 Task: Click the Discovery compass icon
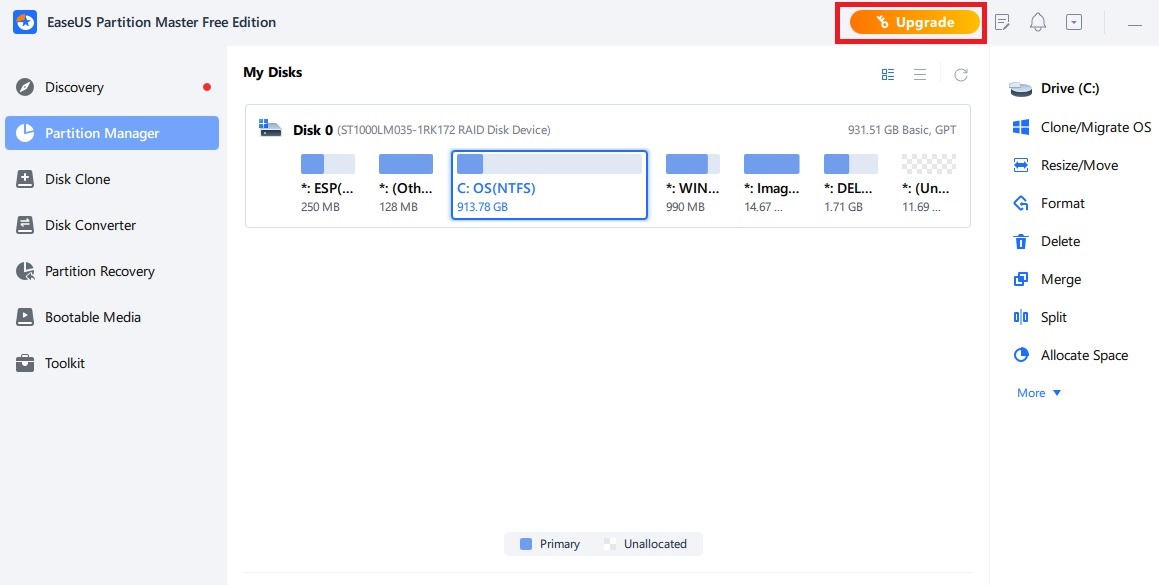[x=25, y=87]
